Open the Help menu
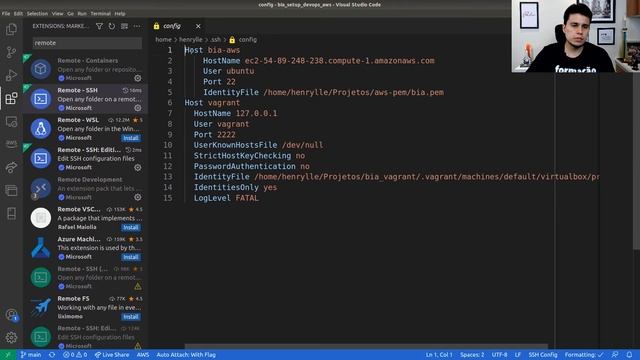The width and height of the screenshot is (640, 360). (120, 13)
